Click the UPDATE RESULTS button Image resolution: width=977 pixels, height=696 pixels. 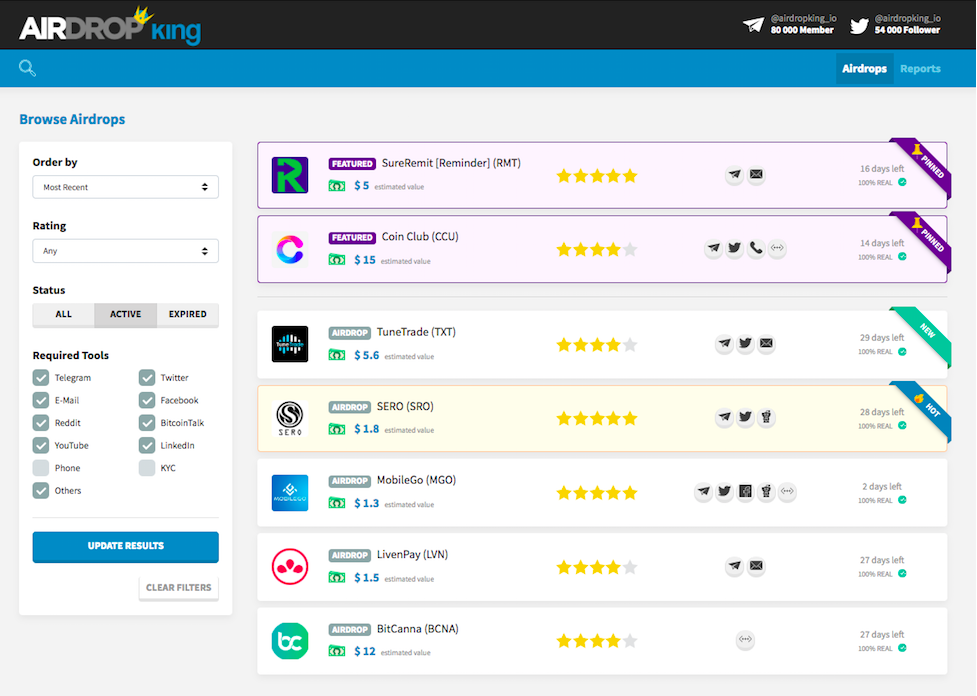click(x=125, y=546)
